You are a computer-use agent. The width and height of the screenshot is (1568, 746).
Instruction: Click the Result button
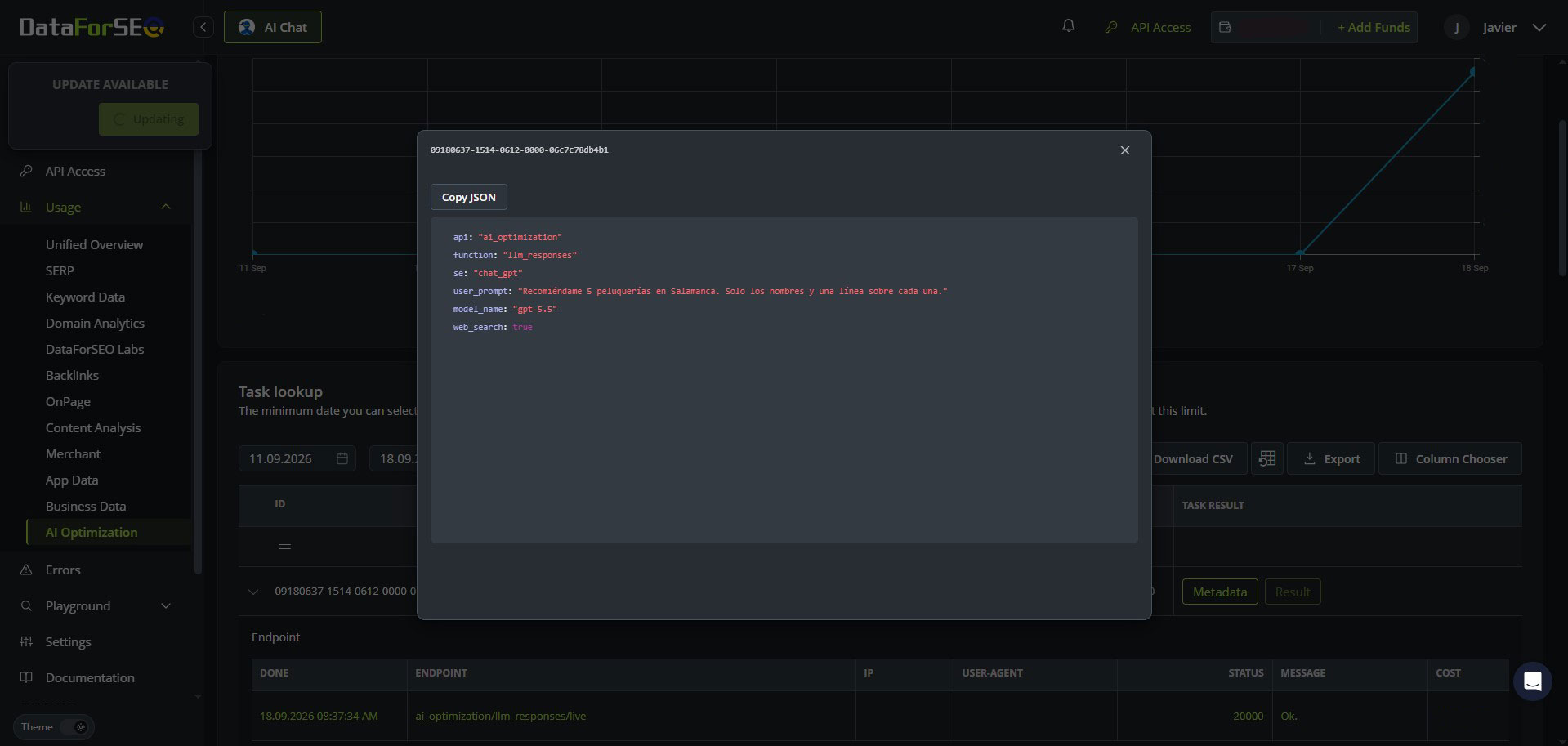click(x=1293, y=592)
